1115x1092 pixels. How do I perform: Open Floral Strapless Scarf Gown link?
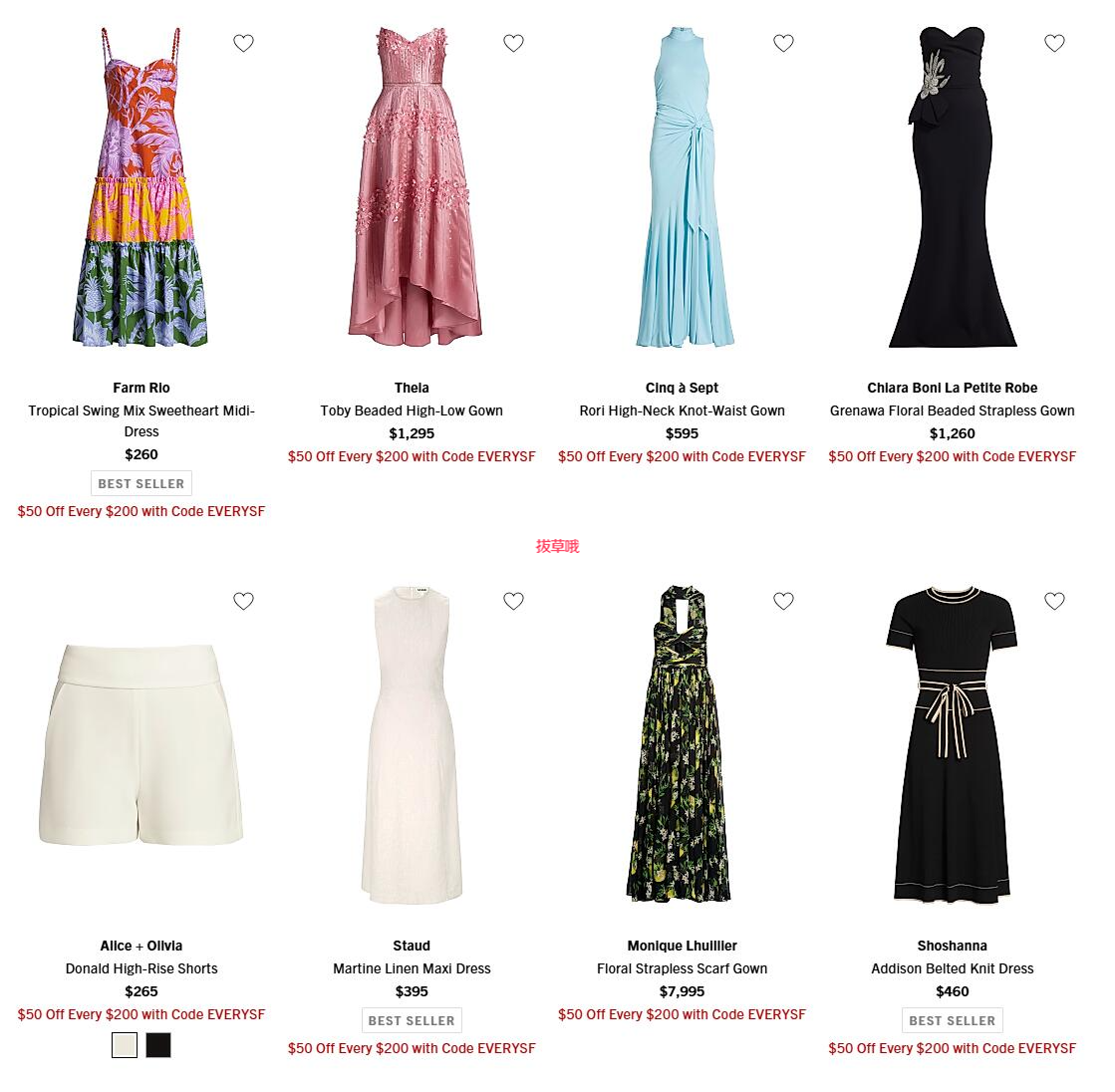point(682,969)
